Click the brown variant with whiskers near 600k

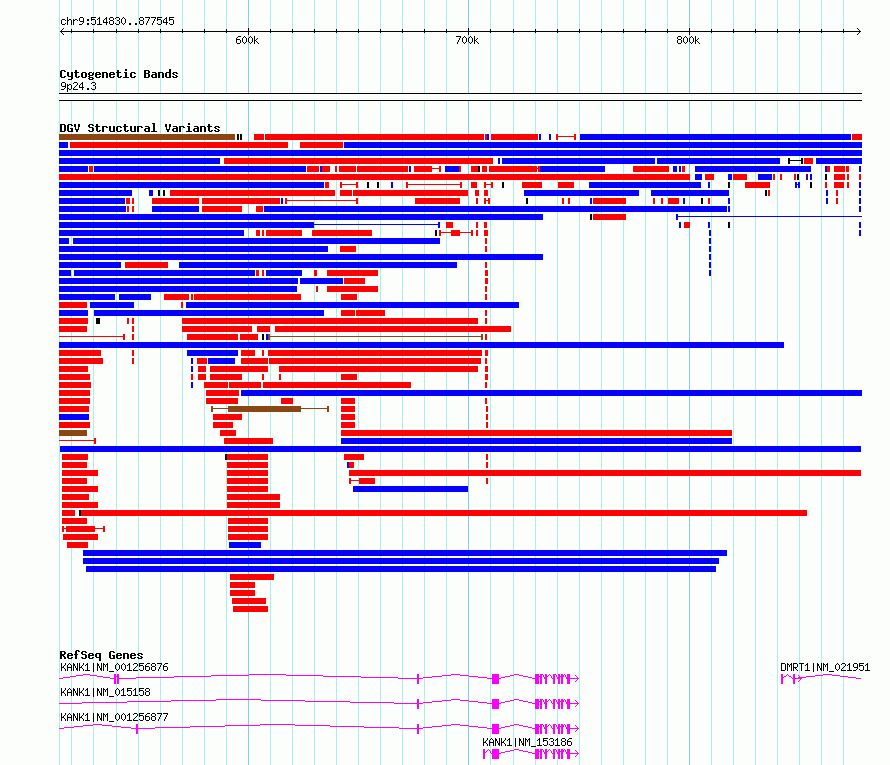point(270,409)
